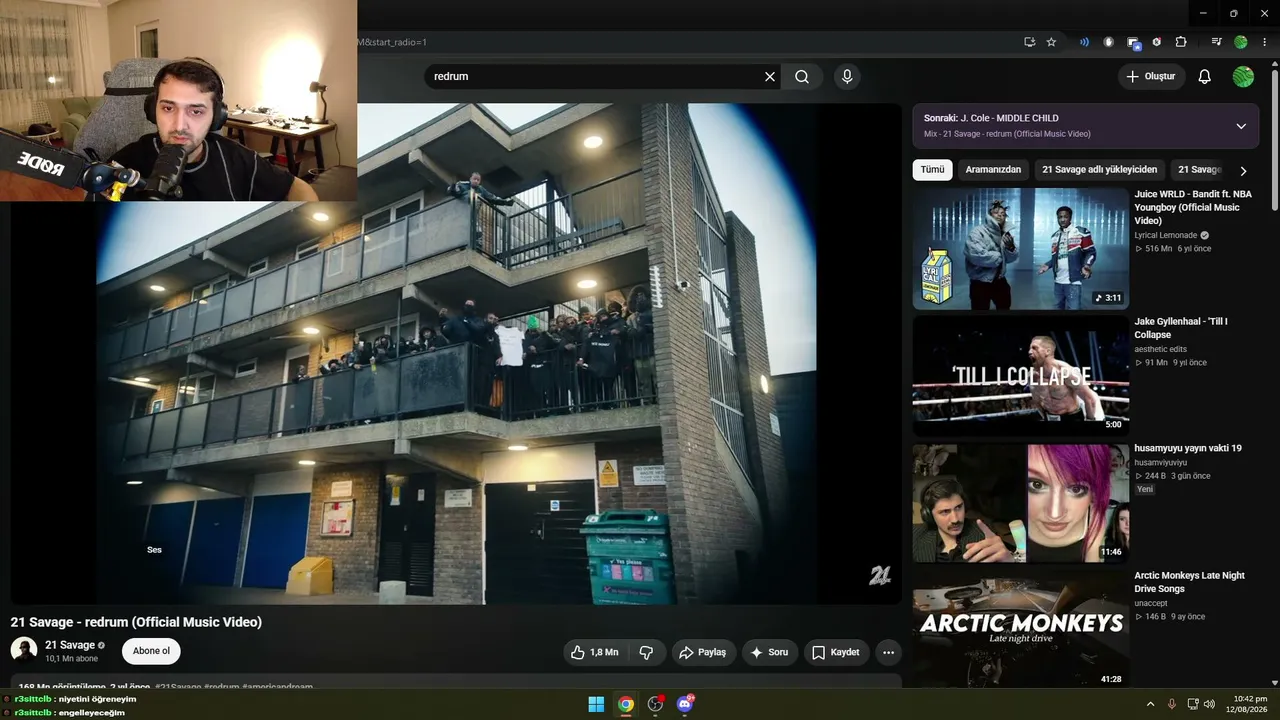The height and width of the screenshot is (720, 1280).
Task: Open Arctic Monkeys Late Night Drive Songs title
Action: 1189,582
